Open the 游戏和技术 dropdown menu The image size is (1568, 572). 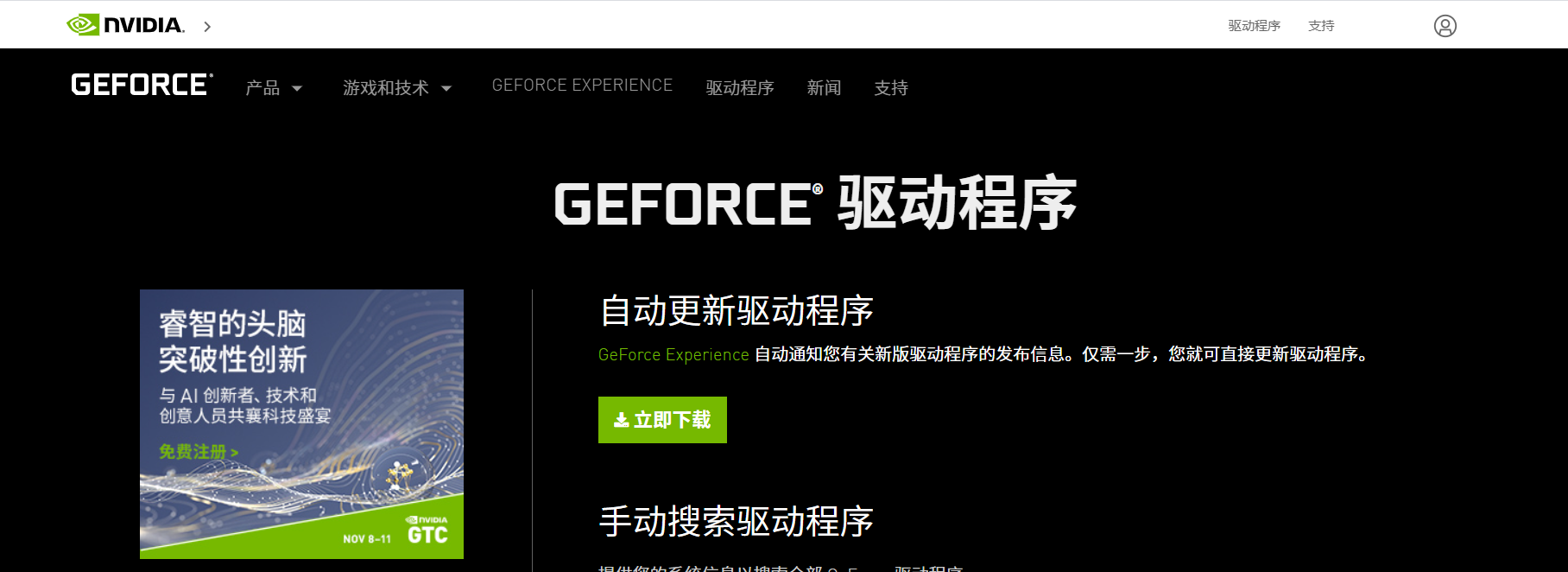point(397,88)
